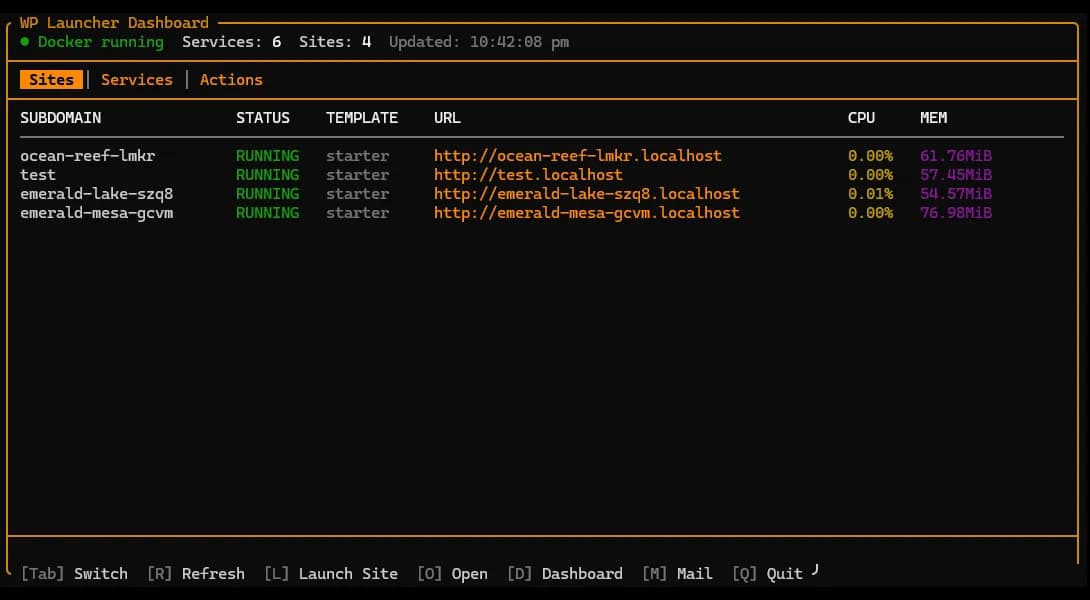
Task: Switch to the Sites tab
Action: click(x=51, y=80)
